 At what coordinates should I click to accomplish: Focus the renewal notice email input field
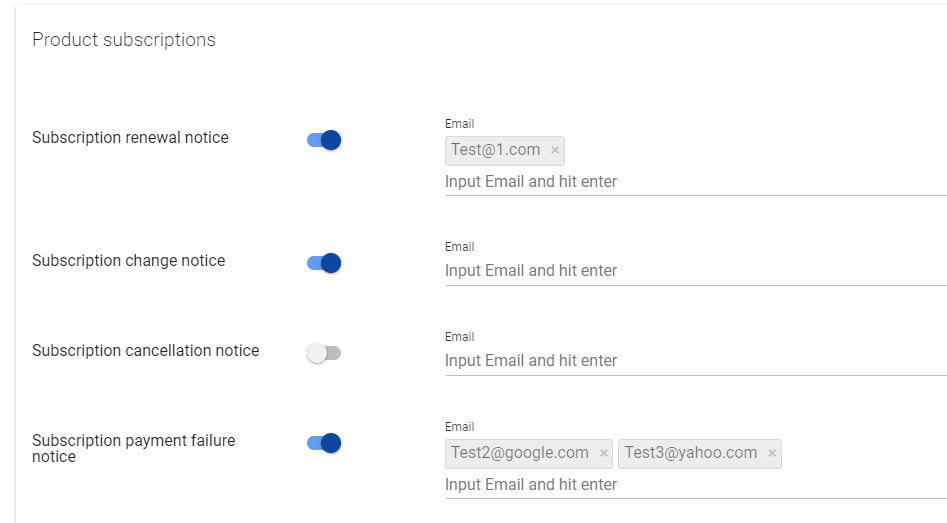coord(696,182)
